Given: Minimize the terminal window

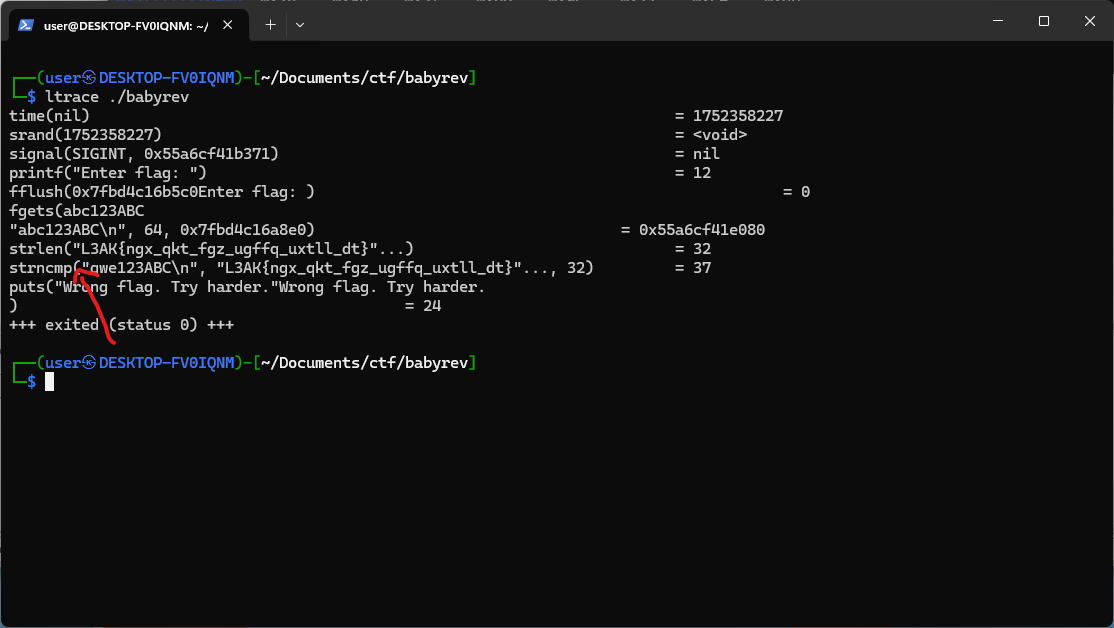Looking at the screenshot, I should click(996, 21).
